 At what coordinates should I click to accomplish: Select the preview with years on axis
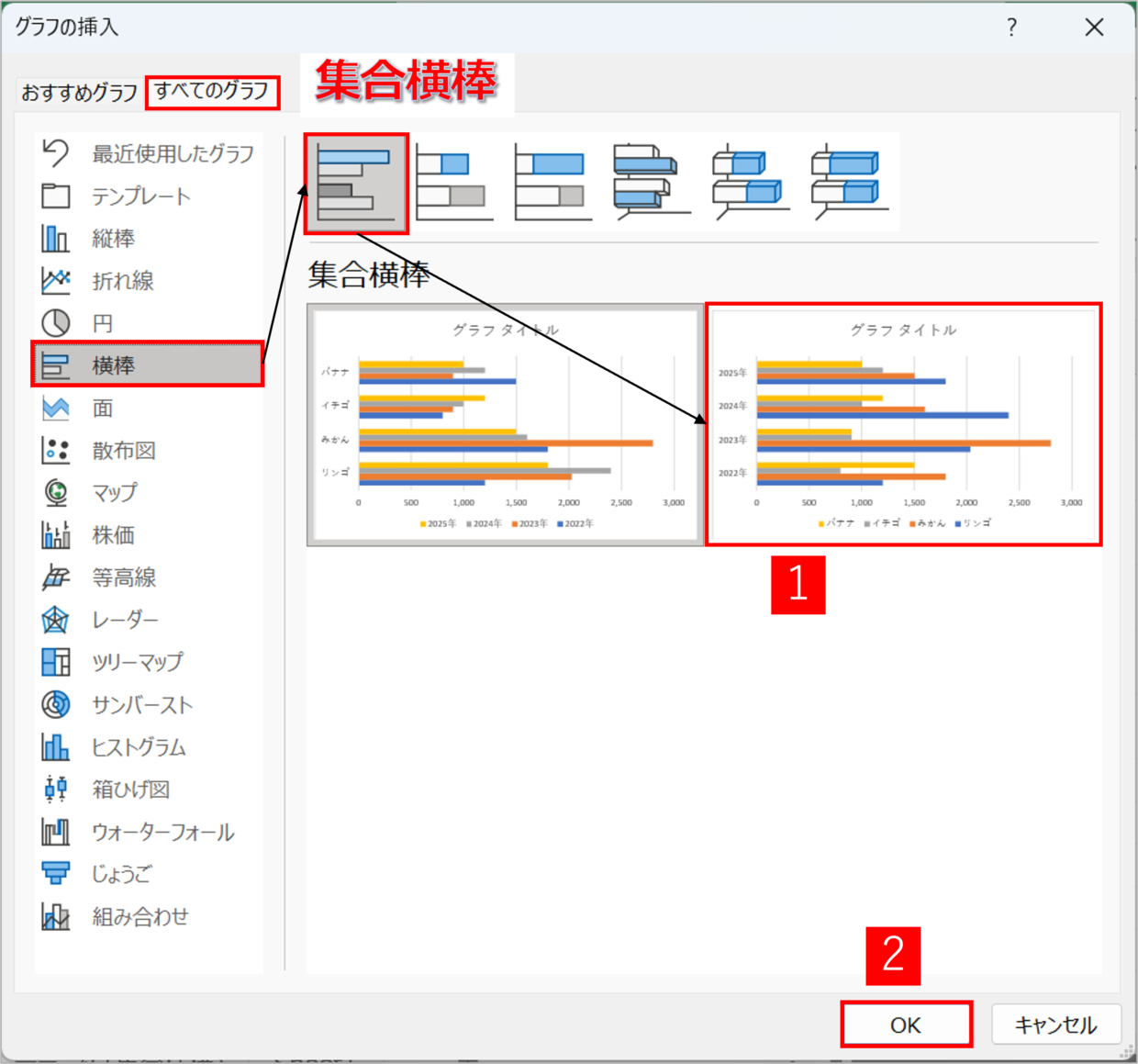click(x=903, y=425)
